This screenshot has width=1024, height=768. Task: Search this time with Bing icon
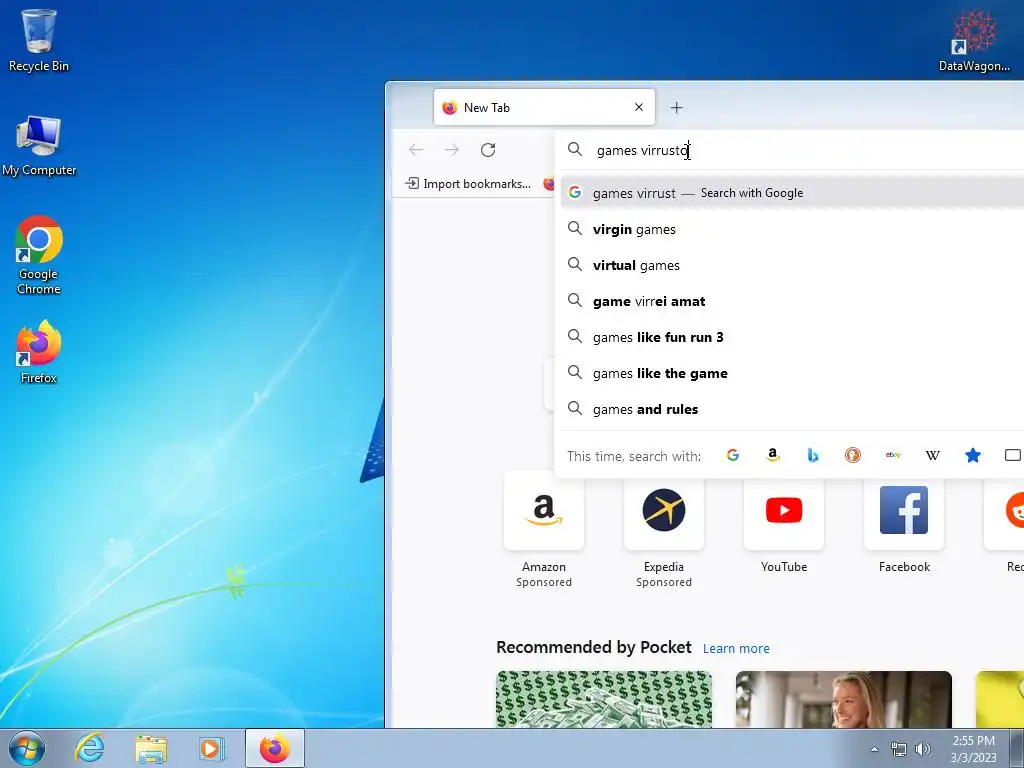tap(812, 455)
